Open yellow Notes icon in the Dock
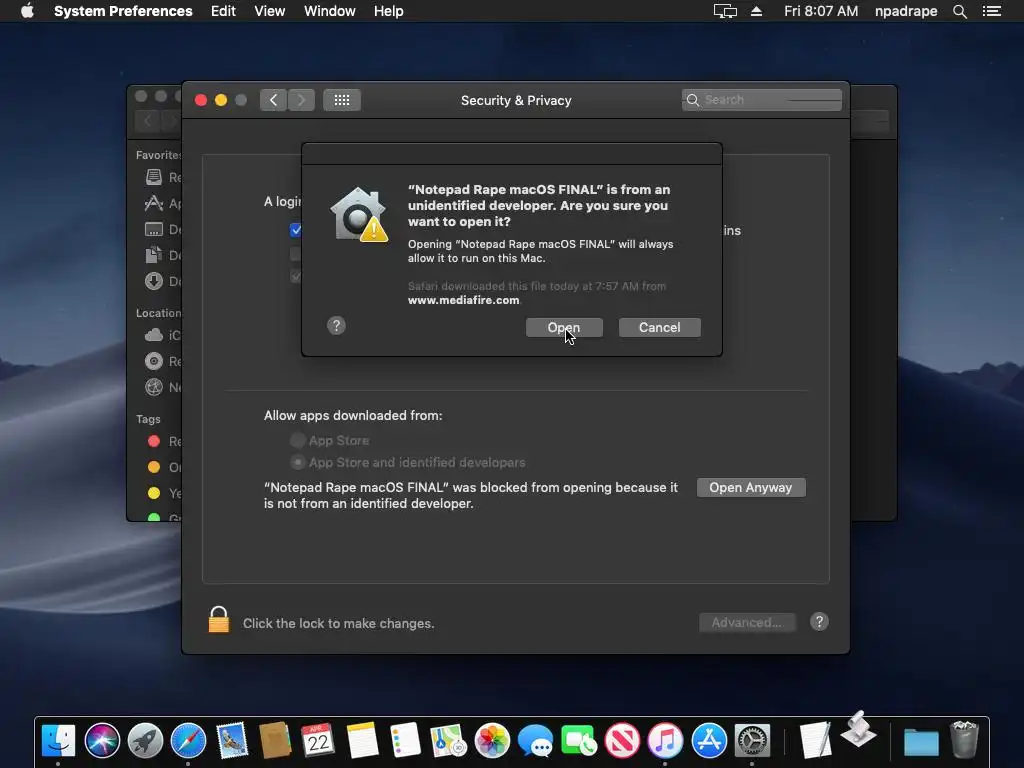The width and height of the screenshot is (1024, 768). 362,741
